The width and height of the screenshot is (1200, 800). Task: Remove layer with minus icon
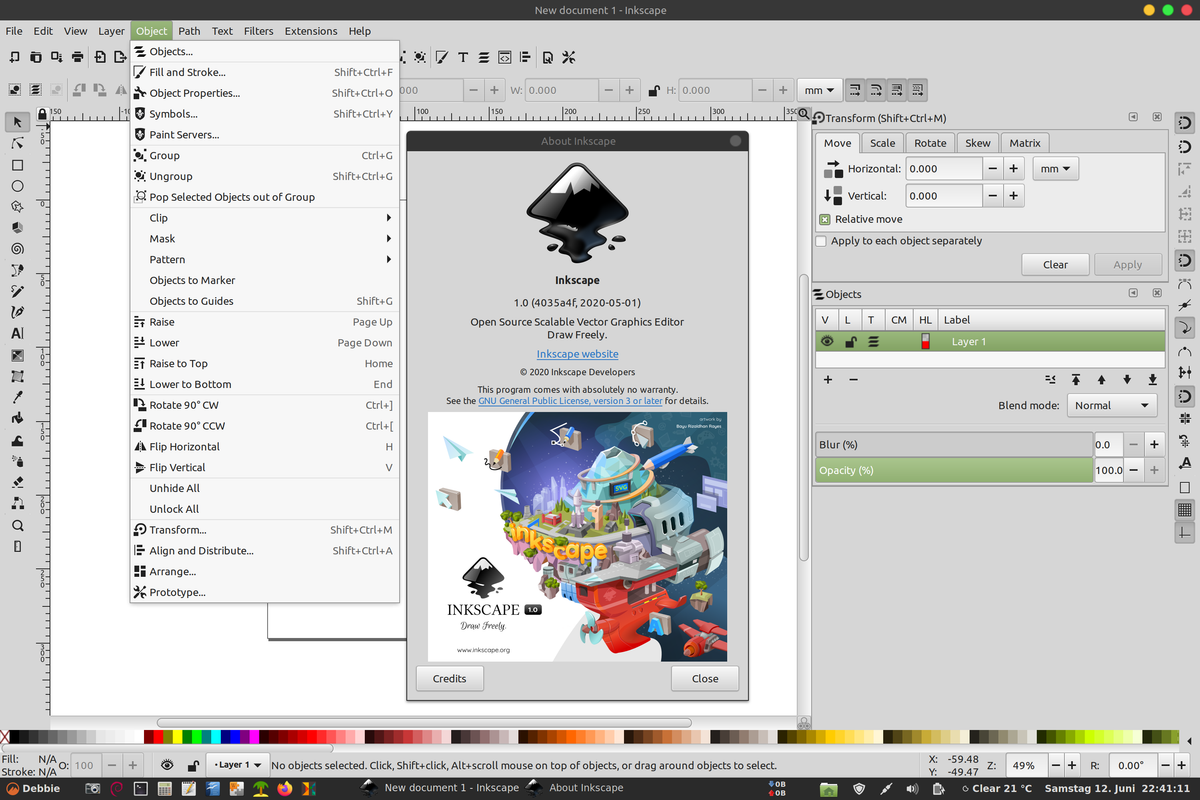[853, 380]
